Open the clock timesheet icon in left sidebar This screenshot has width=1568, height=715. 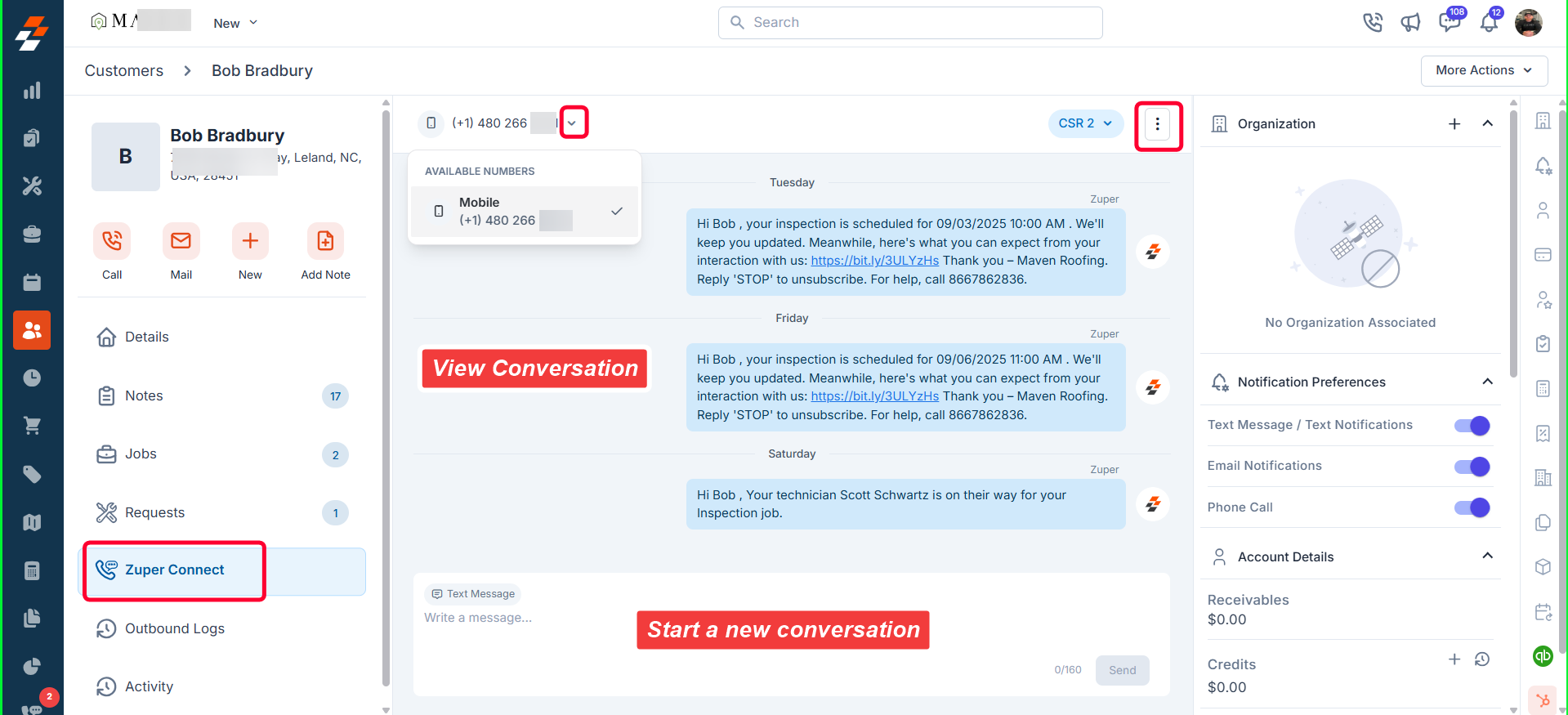pos(32,378)
